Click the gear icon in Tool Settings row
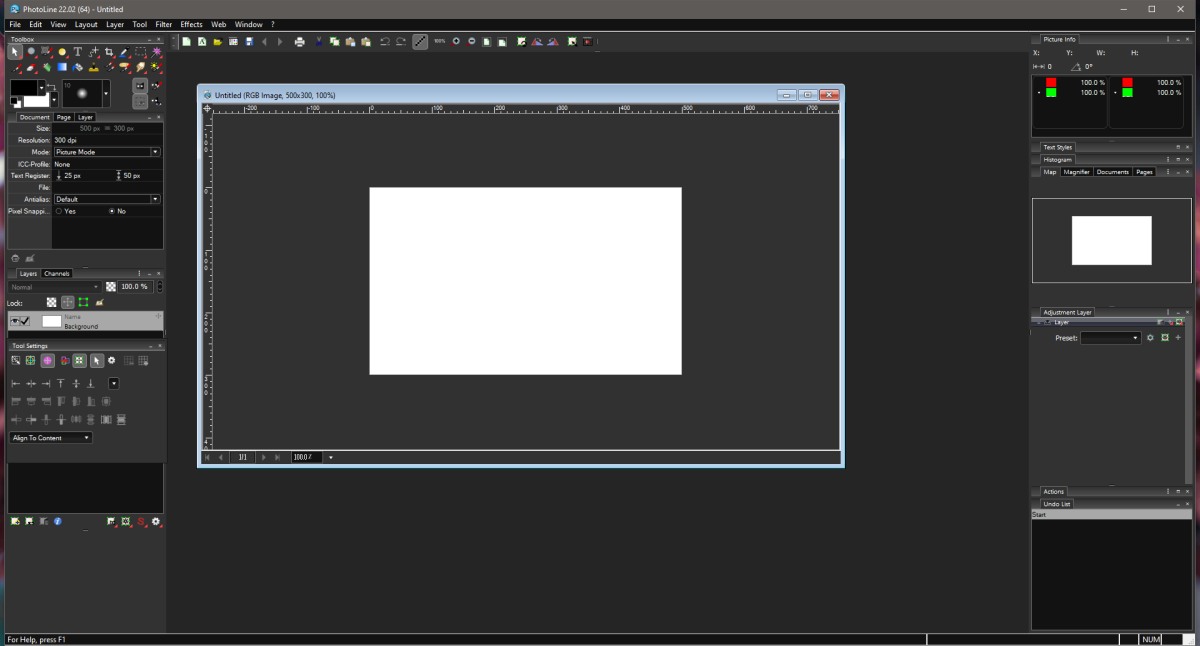Image resolution: width=1200 pixels, height=646 pixels. pos(111,360)
